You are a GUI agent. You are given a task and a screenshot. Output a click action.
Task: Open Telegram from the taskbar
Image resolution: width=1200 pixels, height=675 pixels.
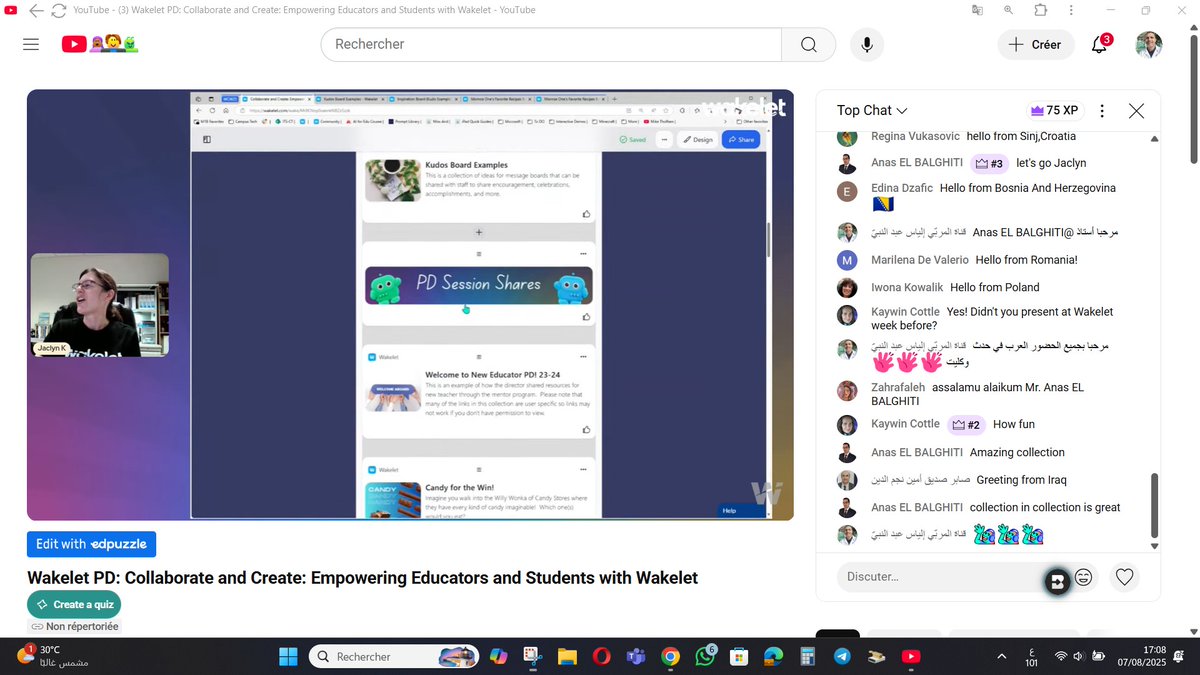[x=842, y=657]
